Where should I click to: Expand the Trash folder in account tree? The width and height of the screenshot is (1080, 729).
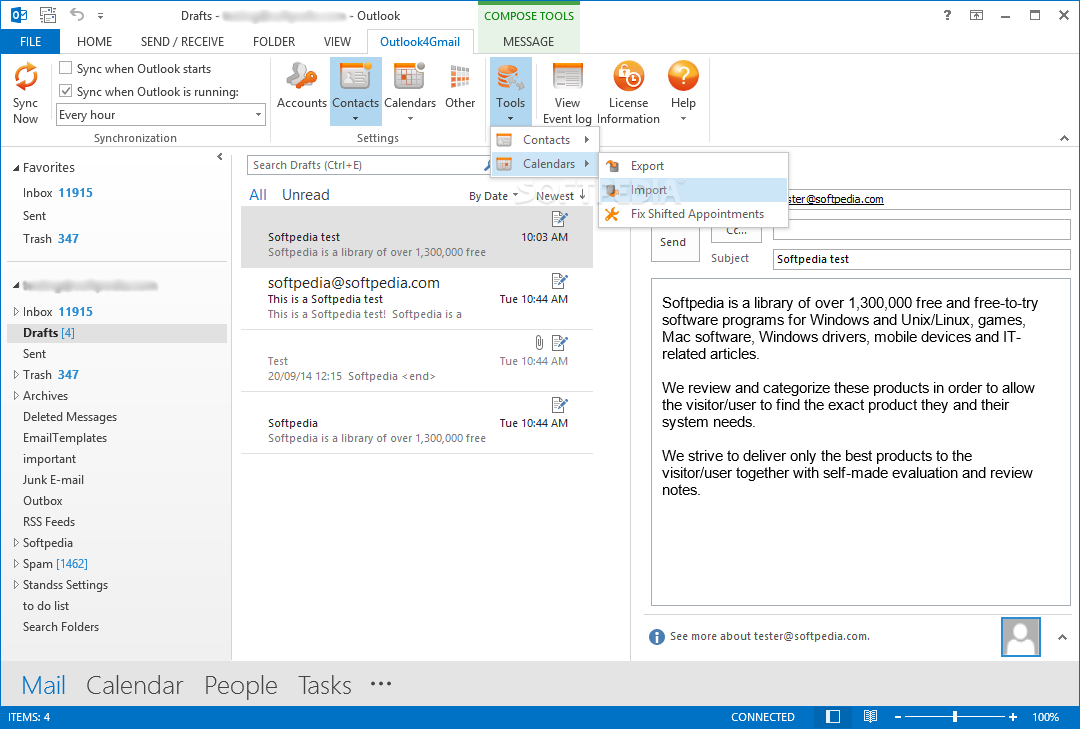[16, 374]
